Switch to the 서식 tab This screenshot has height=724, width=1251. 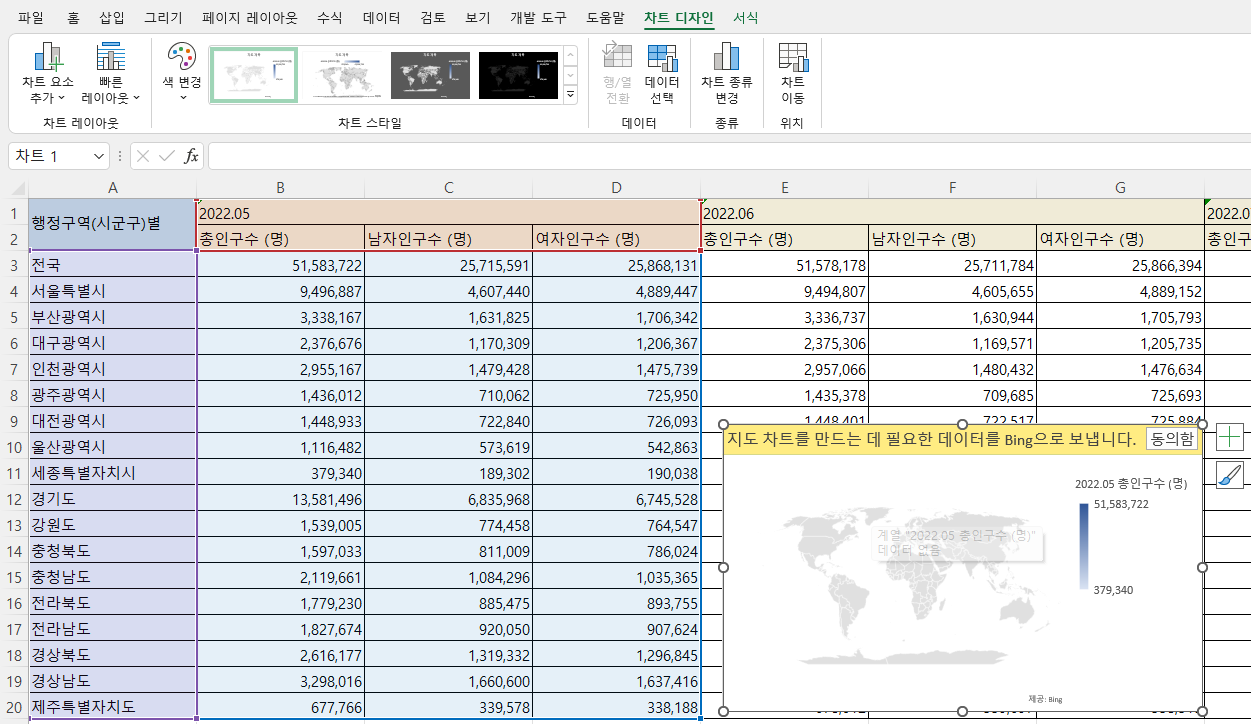coord(745,18)
